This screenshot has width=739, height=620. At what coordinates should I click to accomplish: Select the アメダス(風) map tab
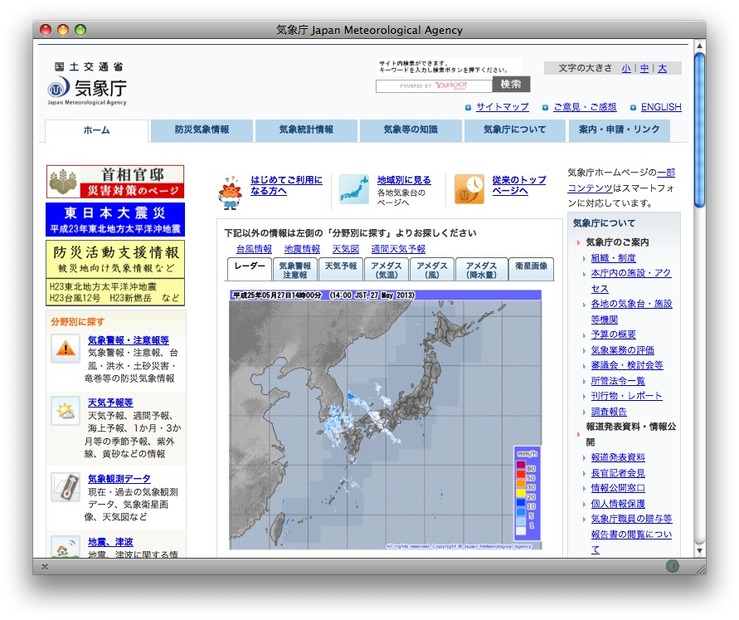coord(432,269)
